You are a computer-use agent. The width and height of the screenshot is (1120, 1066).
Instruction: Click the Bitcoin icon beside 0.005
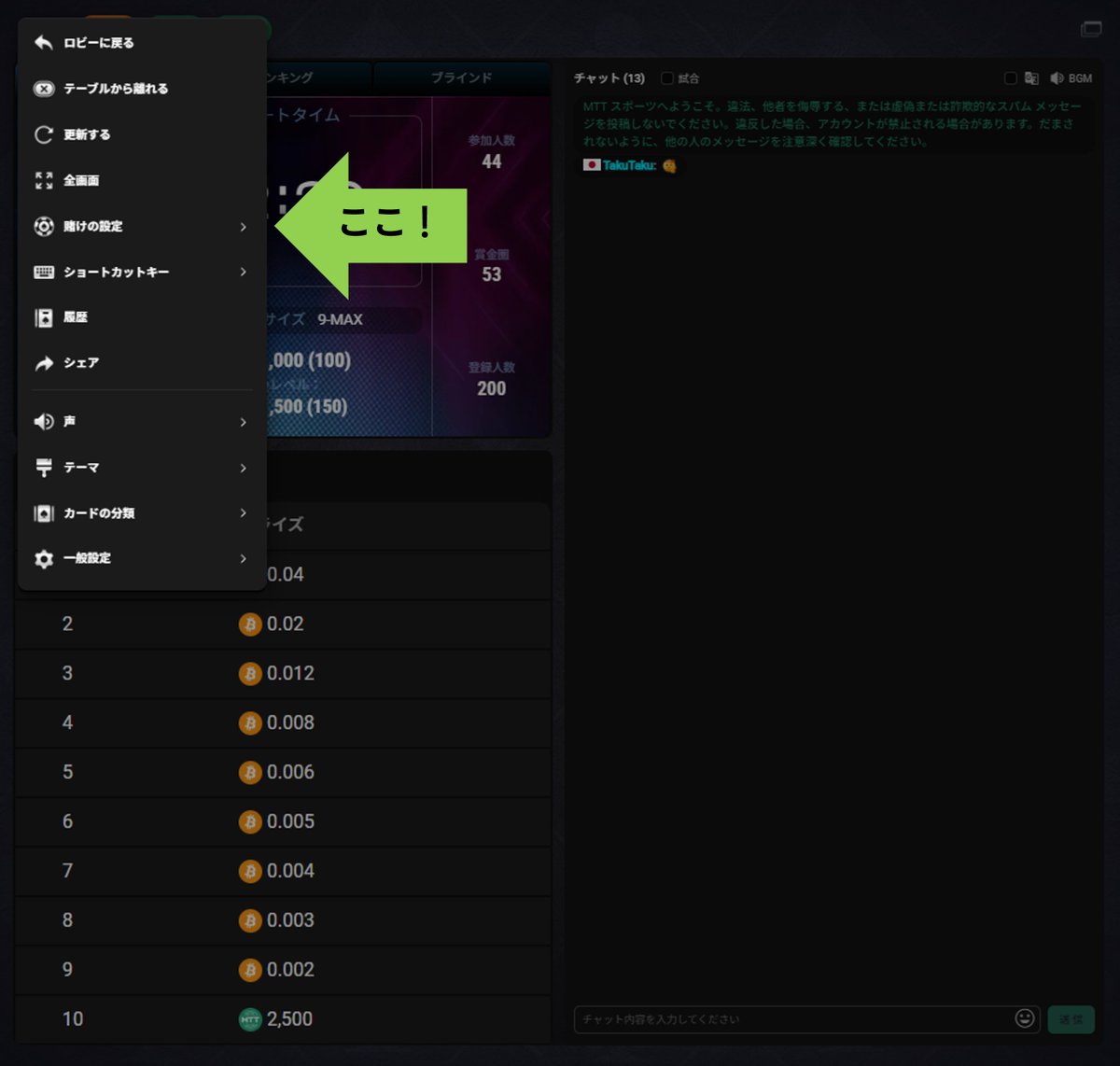250,822
